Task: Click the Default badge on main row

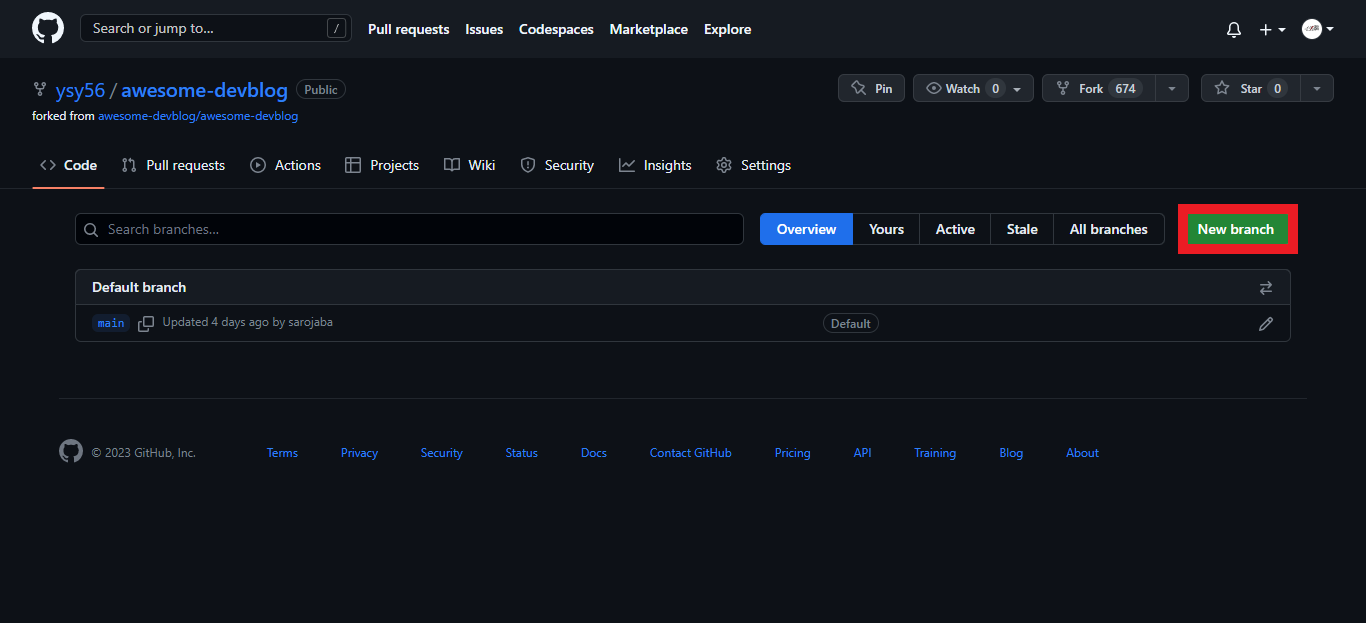Action: pos(851,323)
